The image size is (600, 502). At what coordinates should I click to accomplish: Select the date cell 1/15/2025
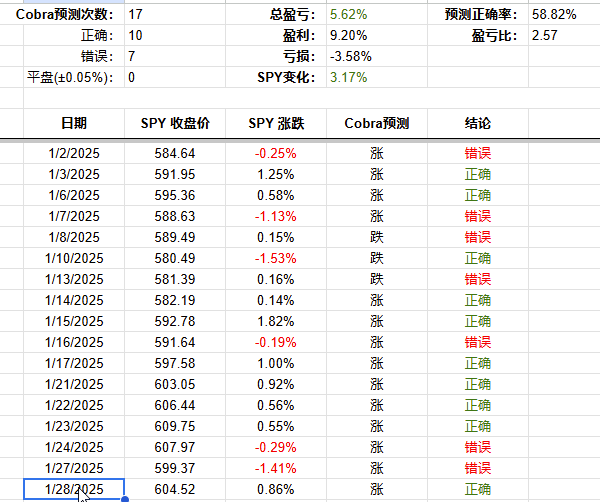click(74, 321)
